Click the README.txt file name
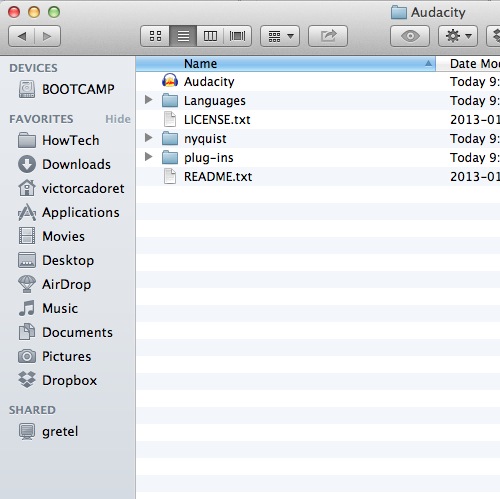Image resolution: width=500 pixels, height=499 pixels. 218,177
